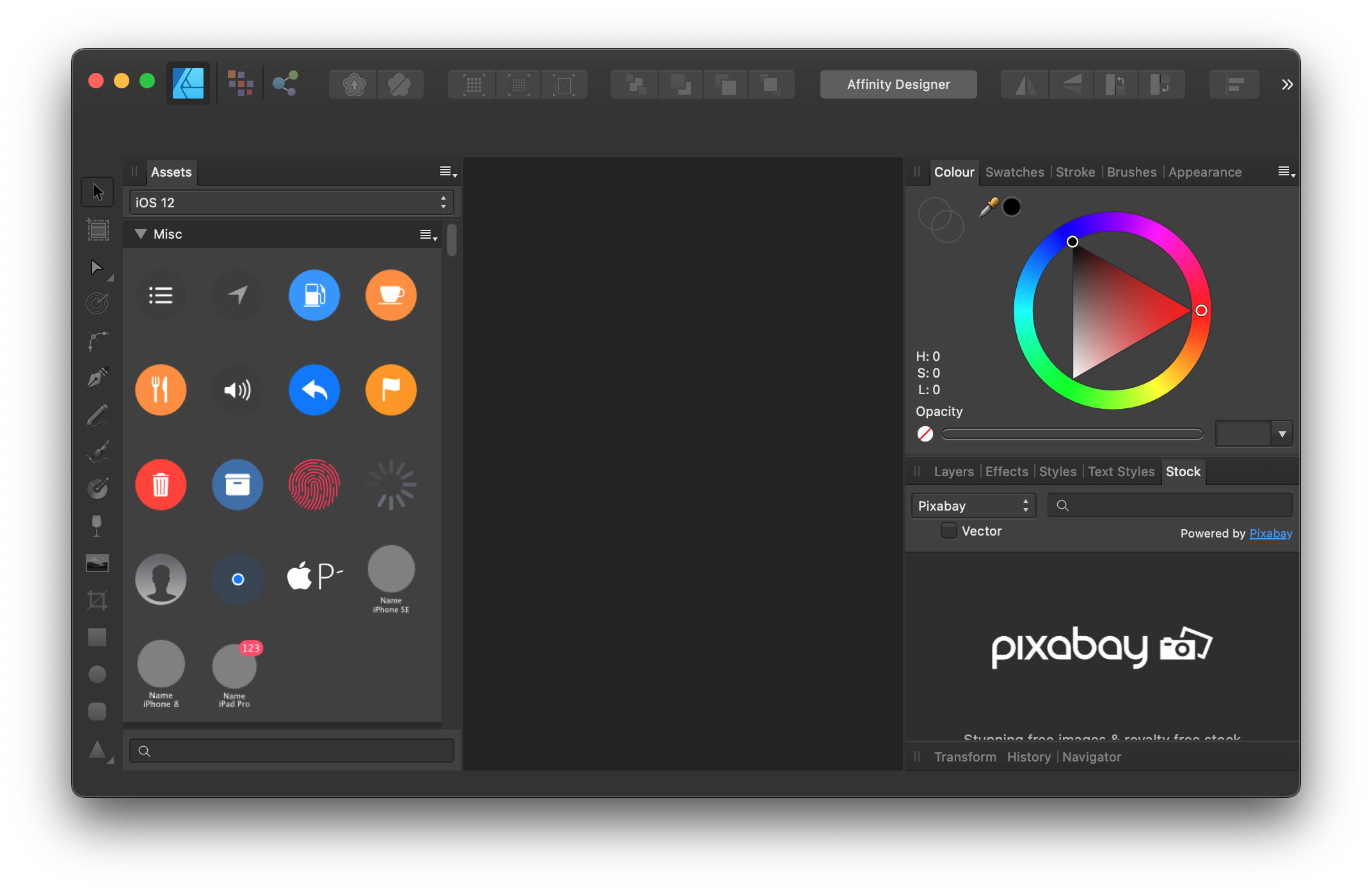
Task: Click the black colour swatch
Action: [x=1011, y=207]
